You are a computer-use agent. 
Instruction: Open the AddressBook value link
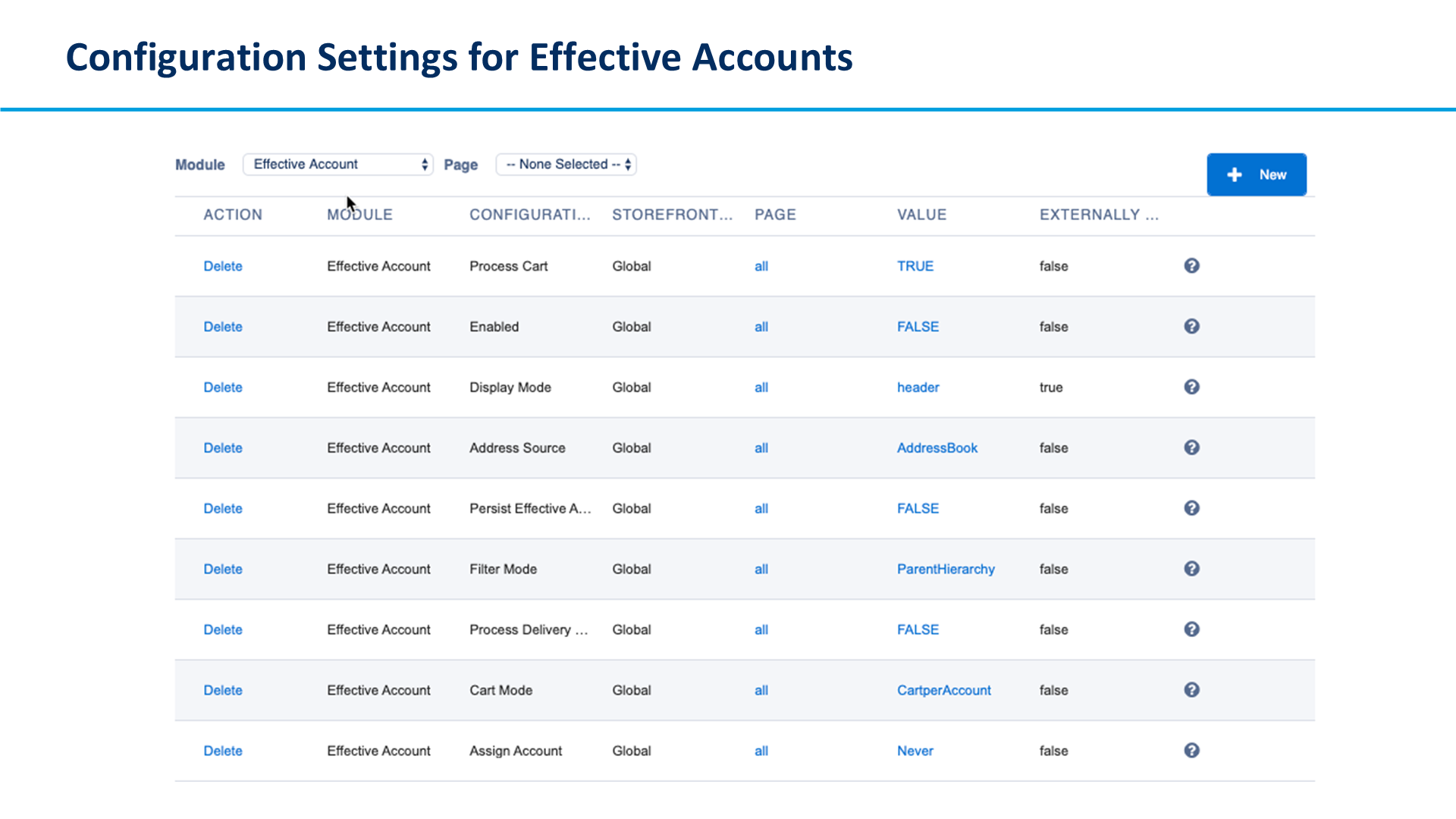coord(937,448)
